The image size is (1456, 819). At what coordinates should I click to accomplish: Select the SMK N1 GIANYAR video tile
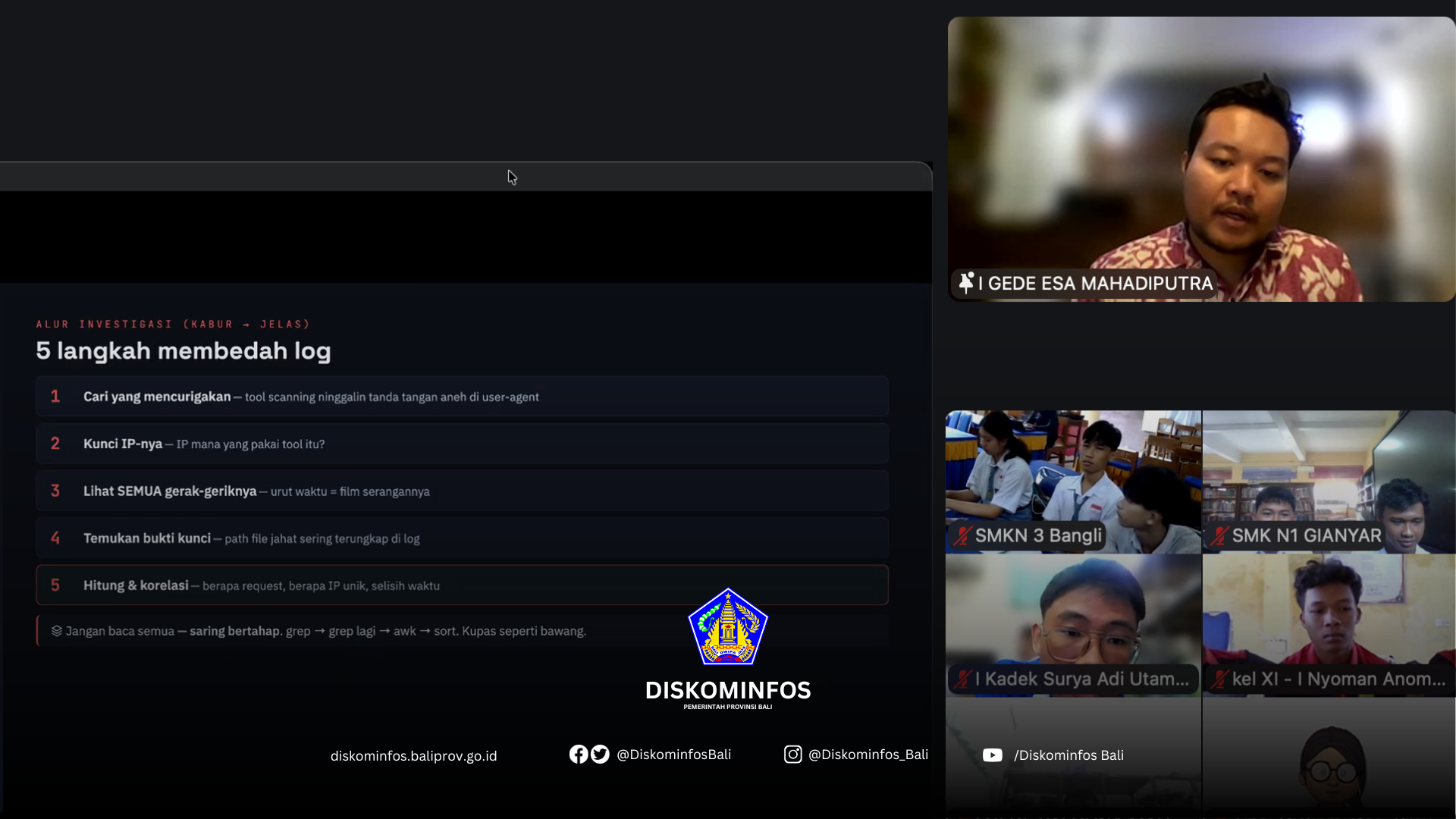click(1329, 482)
